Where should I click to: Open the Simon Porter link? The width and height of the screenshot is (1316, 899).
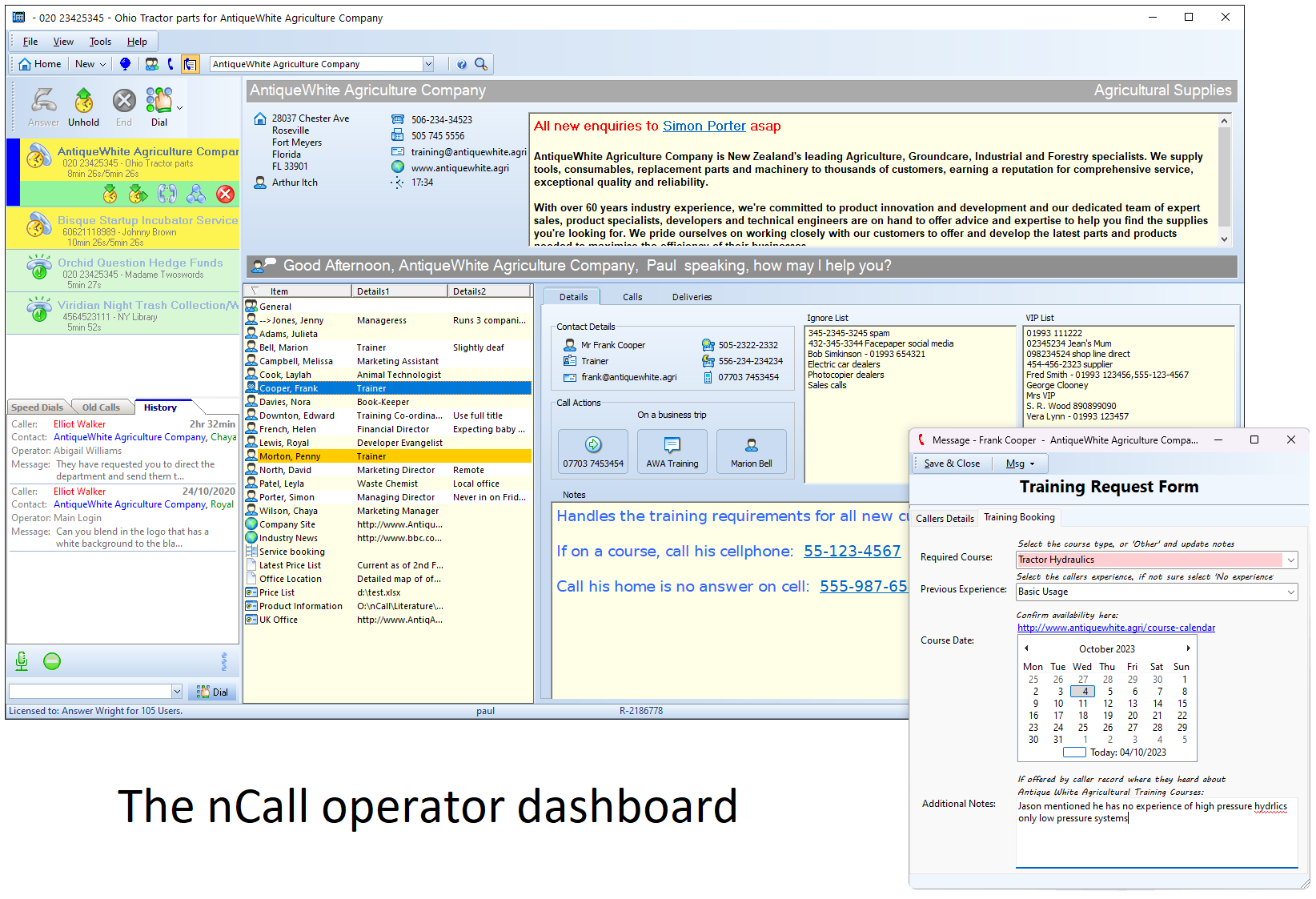click(x=704, y=126)
